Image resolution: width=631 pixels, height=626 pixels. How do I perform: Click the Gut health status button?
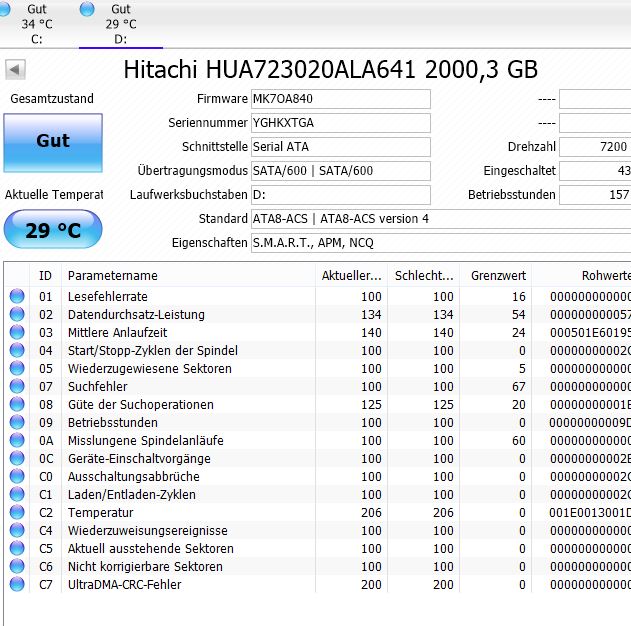click(x=53, y=143)
